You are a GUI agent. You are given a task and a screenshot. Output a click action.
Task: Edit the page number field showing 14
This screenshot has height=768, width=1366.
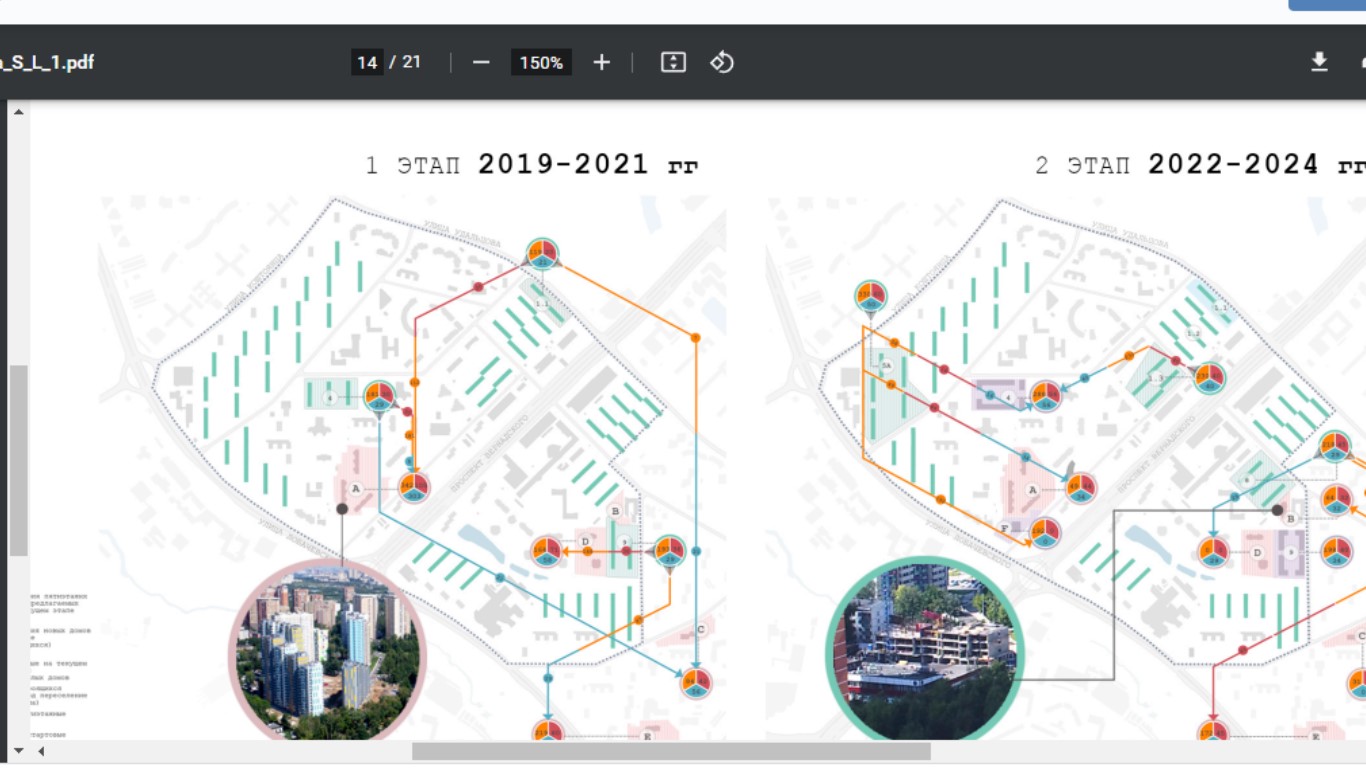pyautogui.click(x=367, y=63)
